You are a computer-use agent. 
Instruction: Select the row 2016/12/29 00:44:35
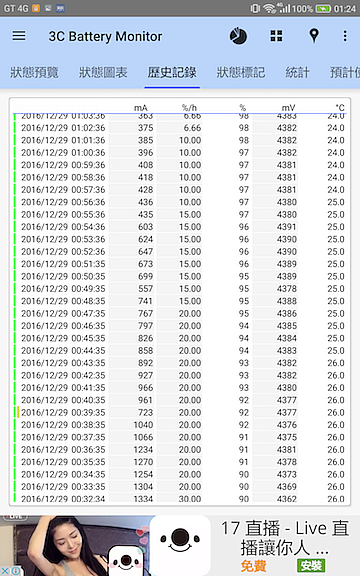click(180, 350)
